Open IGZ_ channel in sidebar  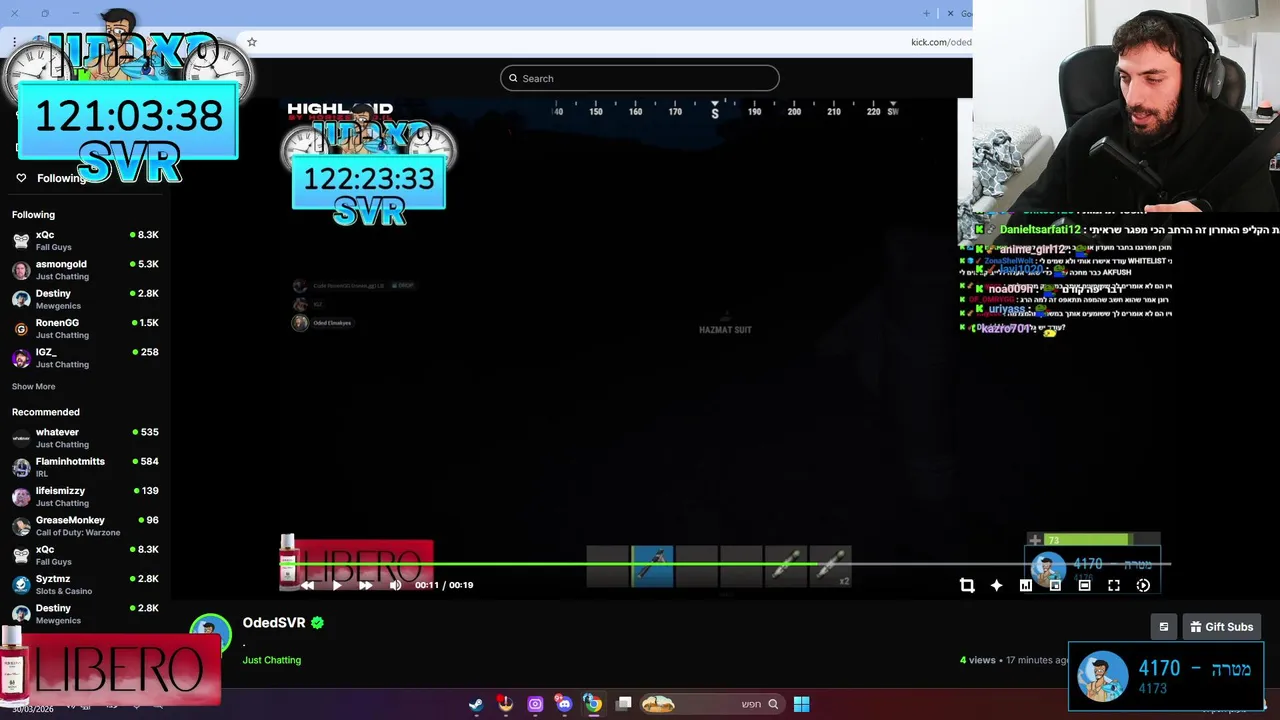tap(85, 357)
